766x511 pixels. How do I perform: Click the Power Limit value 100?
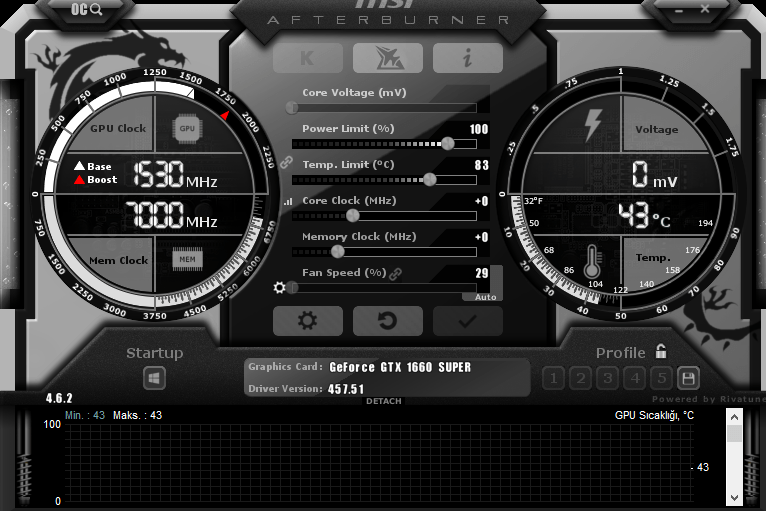point(479,129)
